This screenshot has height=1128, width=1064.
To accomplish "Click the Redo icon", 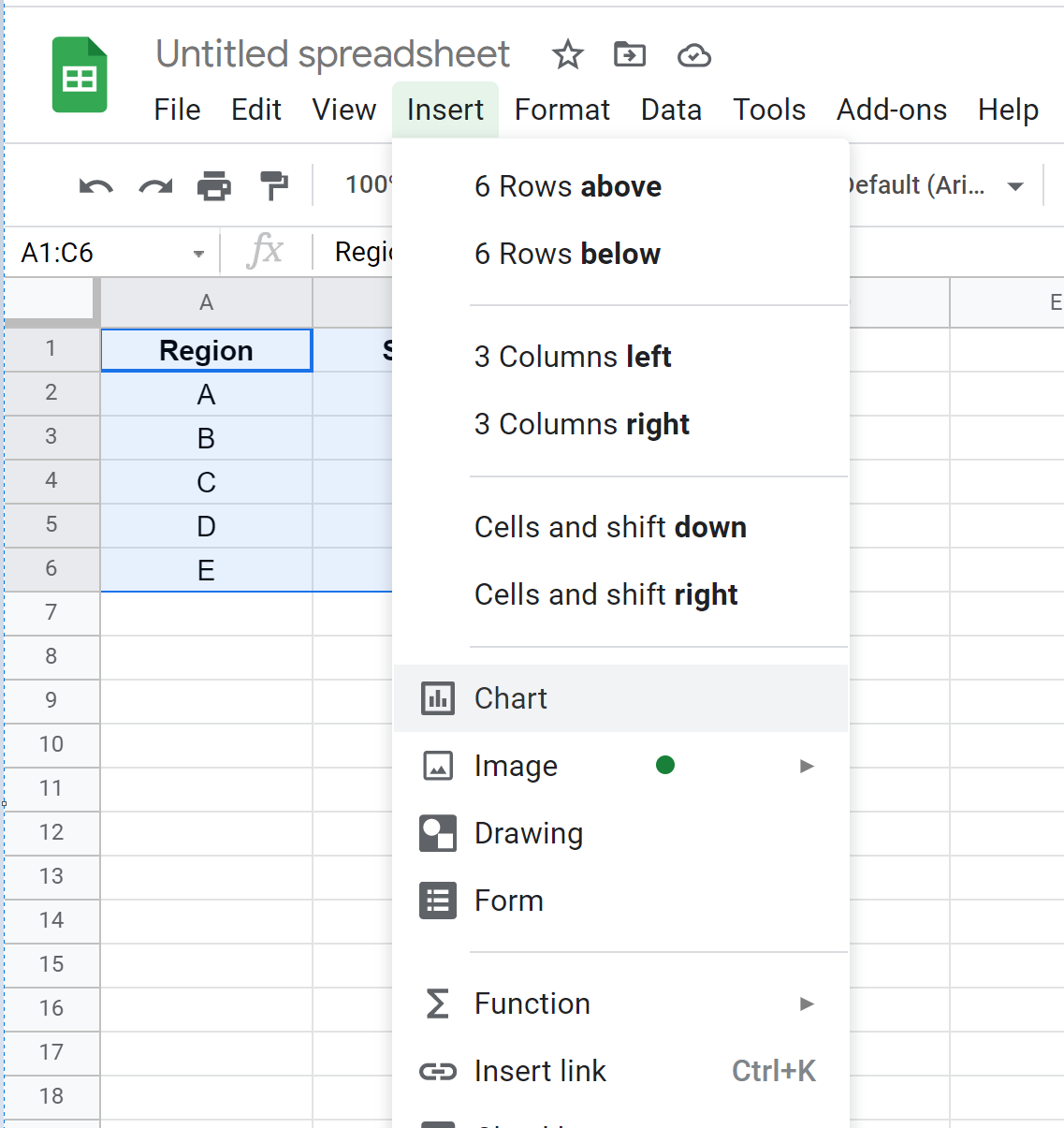I will click(x=153, y=185).
